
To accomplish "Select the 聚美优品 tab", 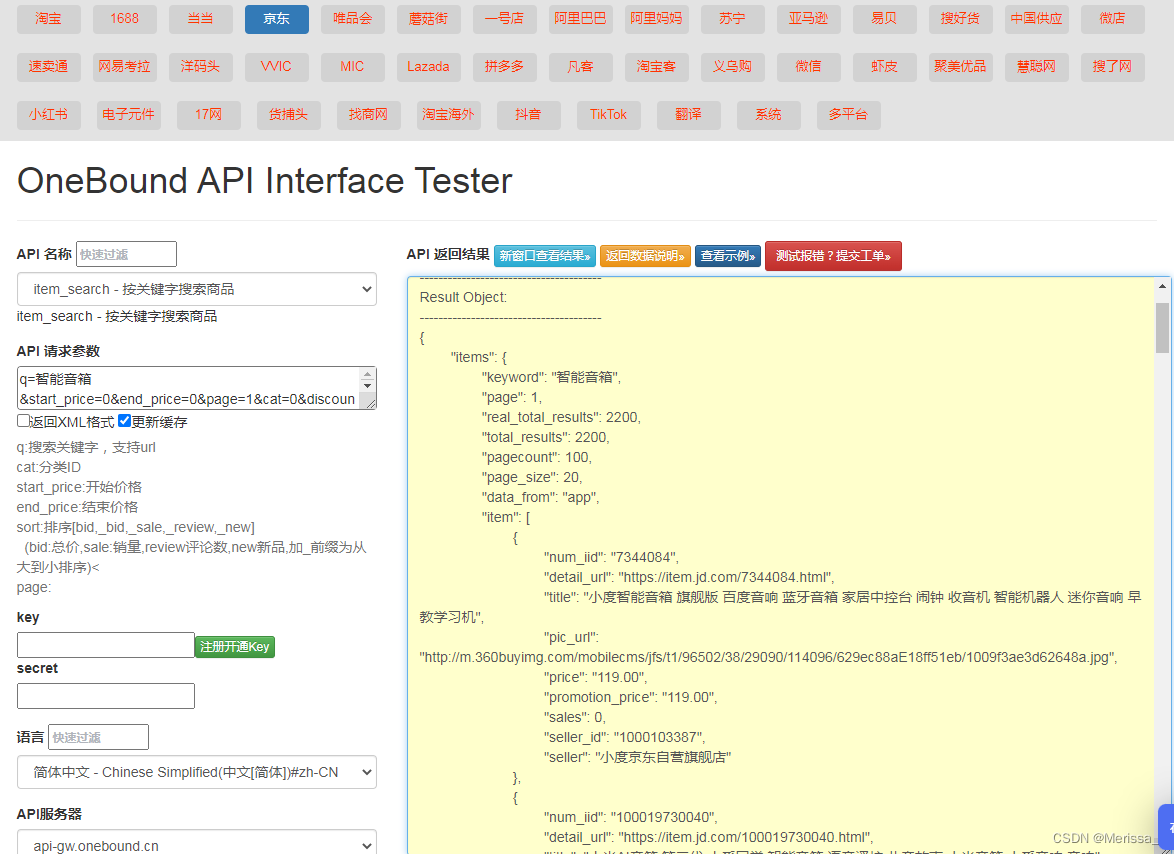I will pyautogui.click(x=961, y=67).
